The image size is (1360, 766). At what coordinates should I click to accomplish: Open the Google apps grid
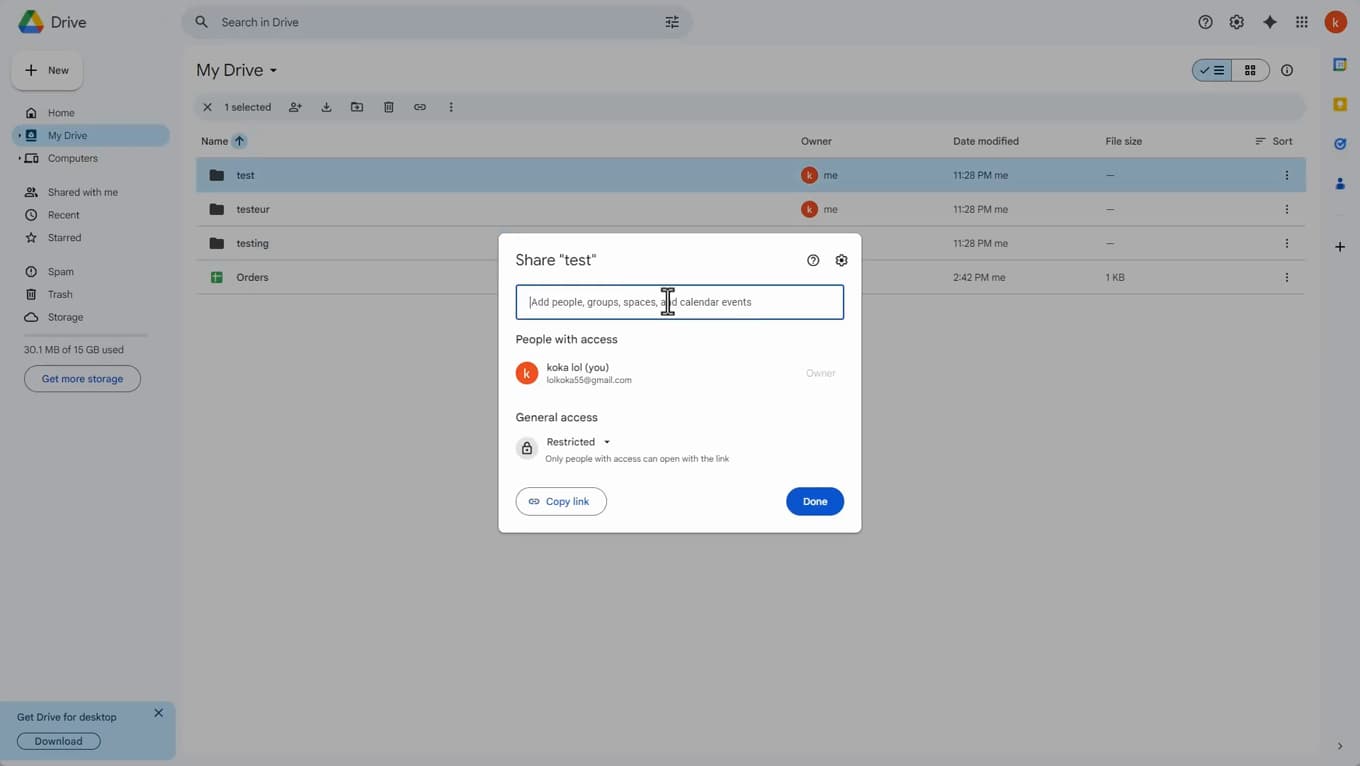pos(1302,22)
